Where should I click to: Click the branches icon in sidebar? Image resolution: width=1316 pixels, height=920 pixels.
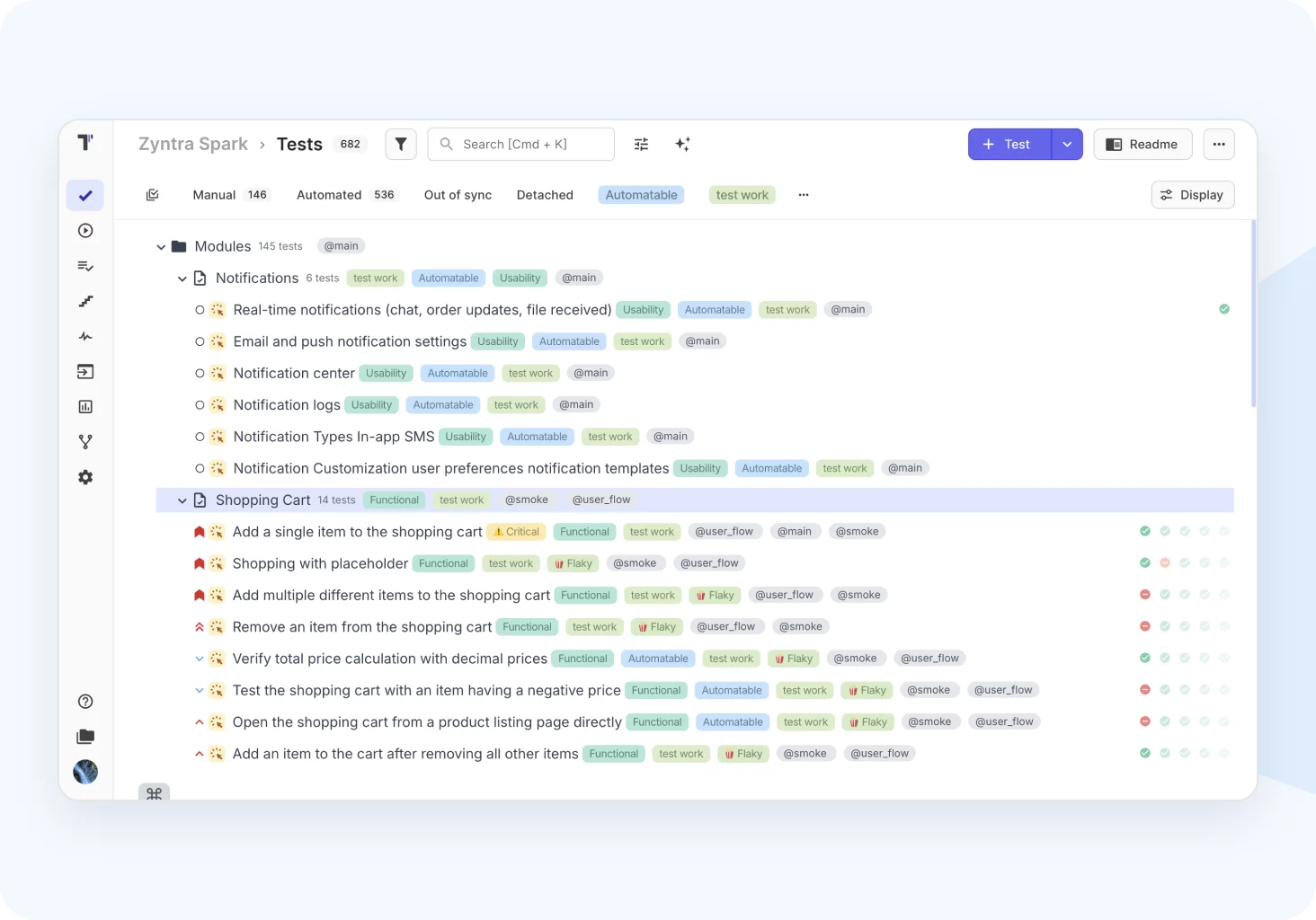(x=85, y=442)
